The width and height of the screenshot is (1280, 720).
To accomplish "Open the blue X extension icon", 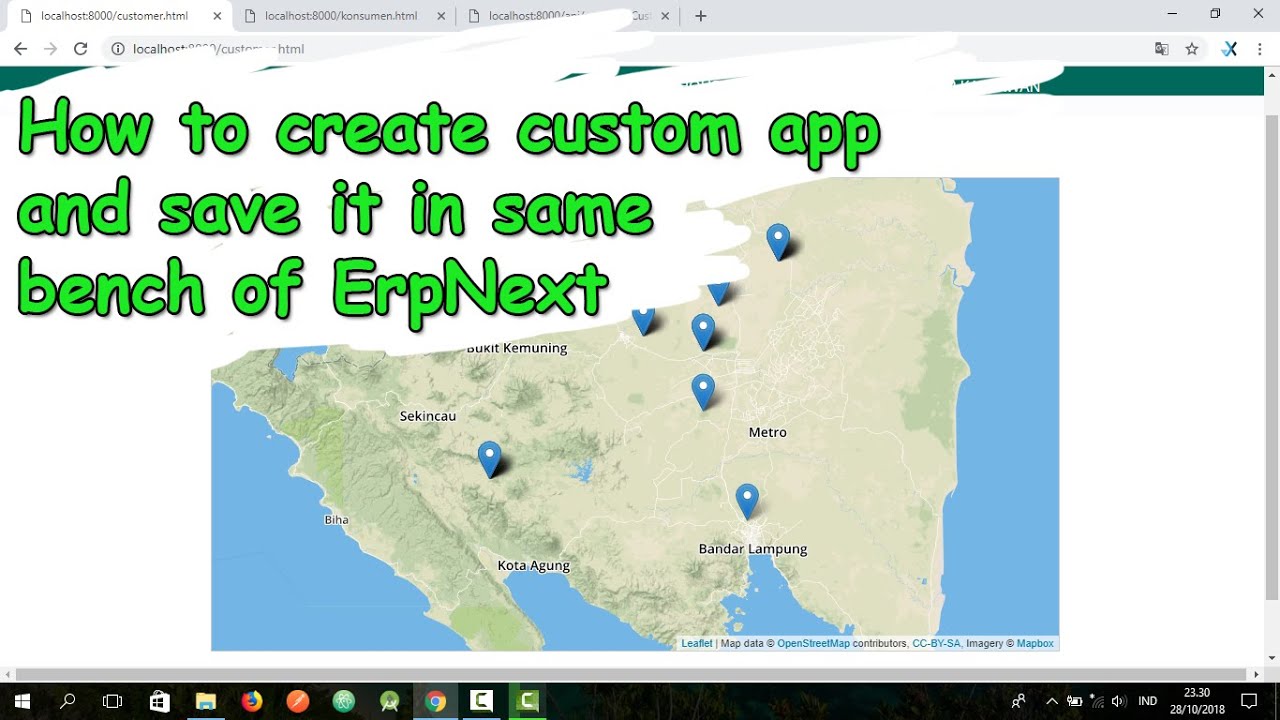I will [x=1230, y=49].
